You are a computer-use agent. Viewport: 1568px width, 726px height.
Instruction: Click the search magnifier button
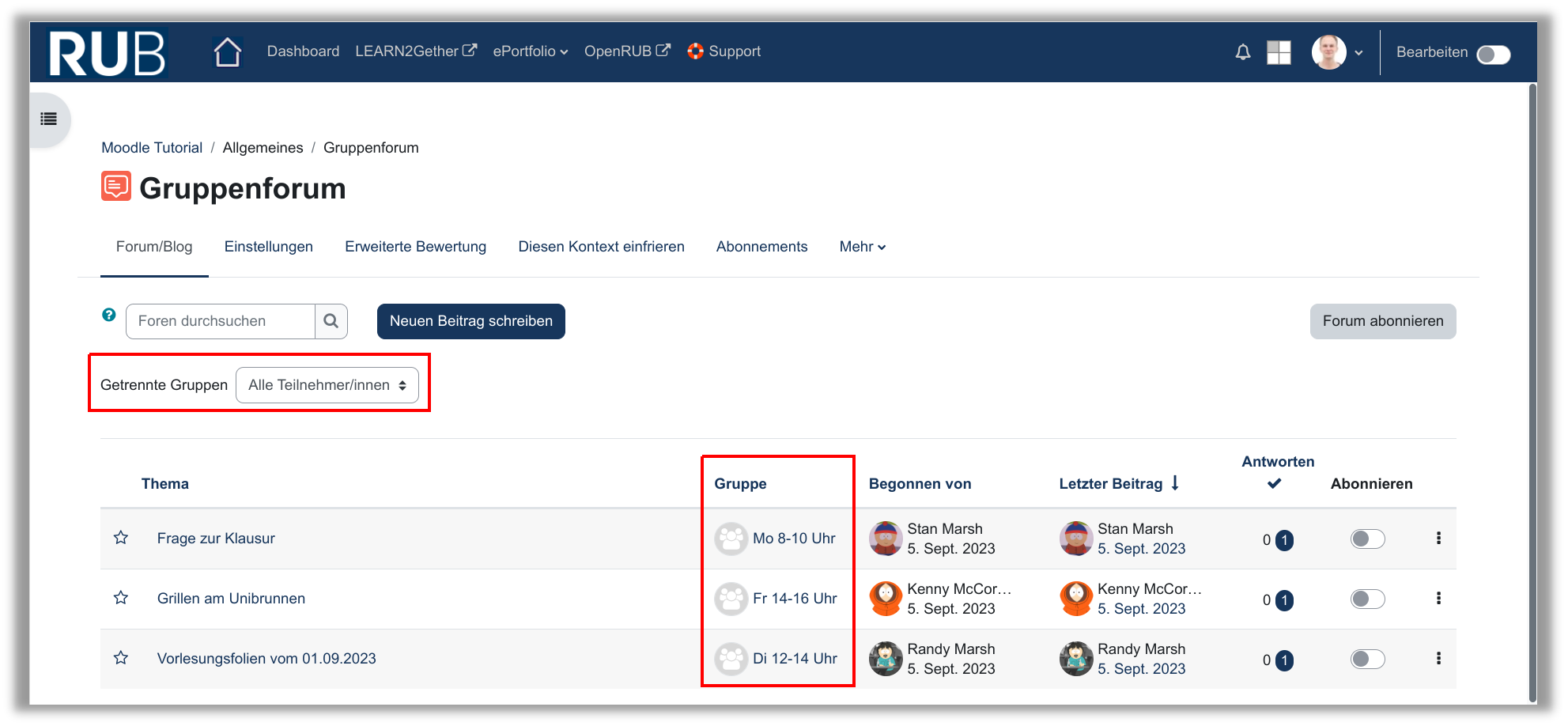click(x=331, y=321)
